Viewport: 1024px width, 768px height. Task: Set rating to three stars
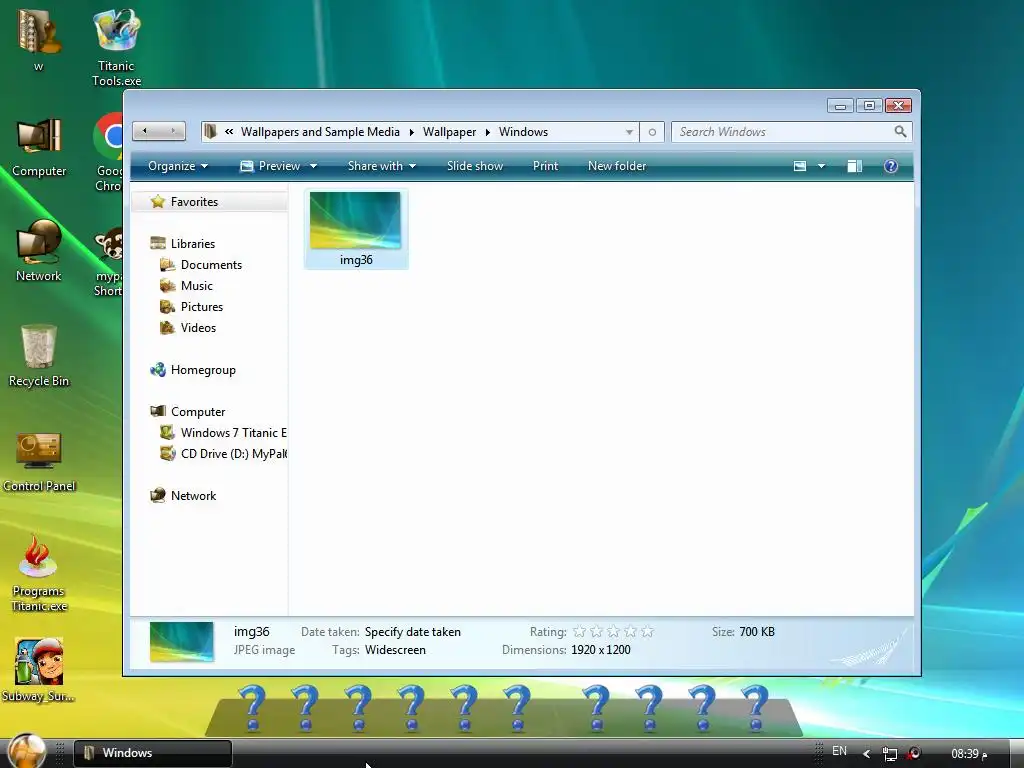(x=613, y=632)
